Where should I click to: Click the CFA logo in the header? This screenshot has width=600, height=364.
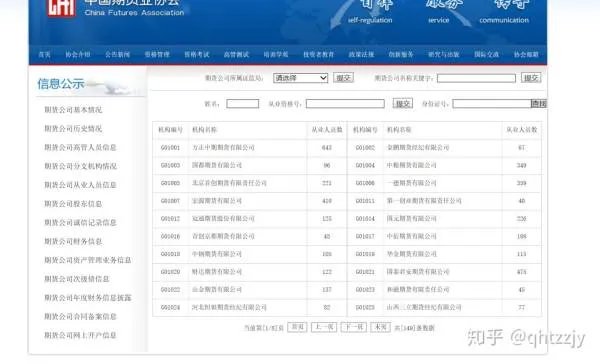61,8
